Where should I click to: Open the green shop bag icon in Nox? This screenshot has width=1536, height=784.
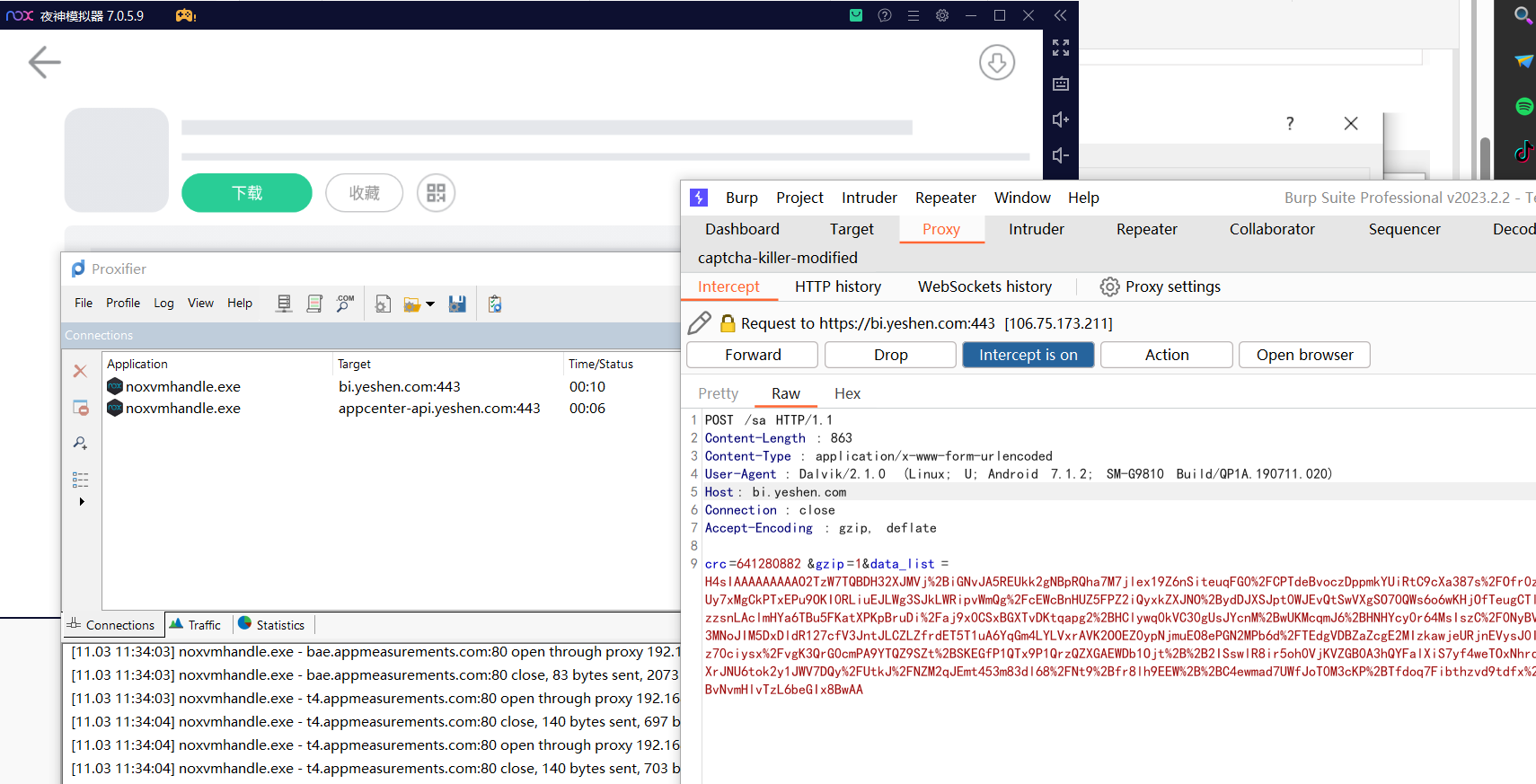point(856,15)
